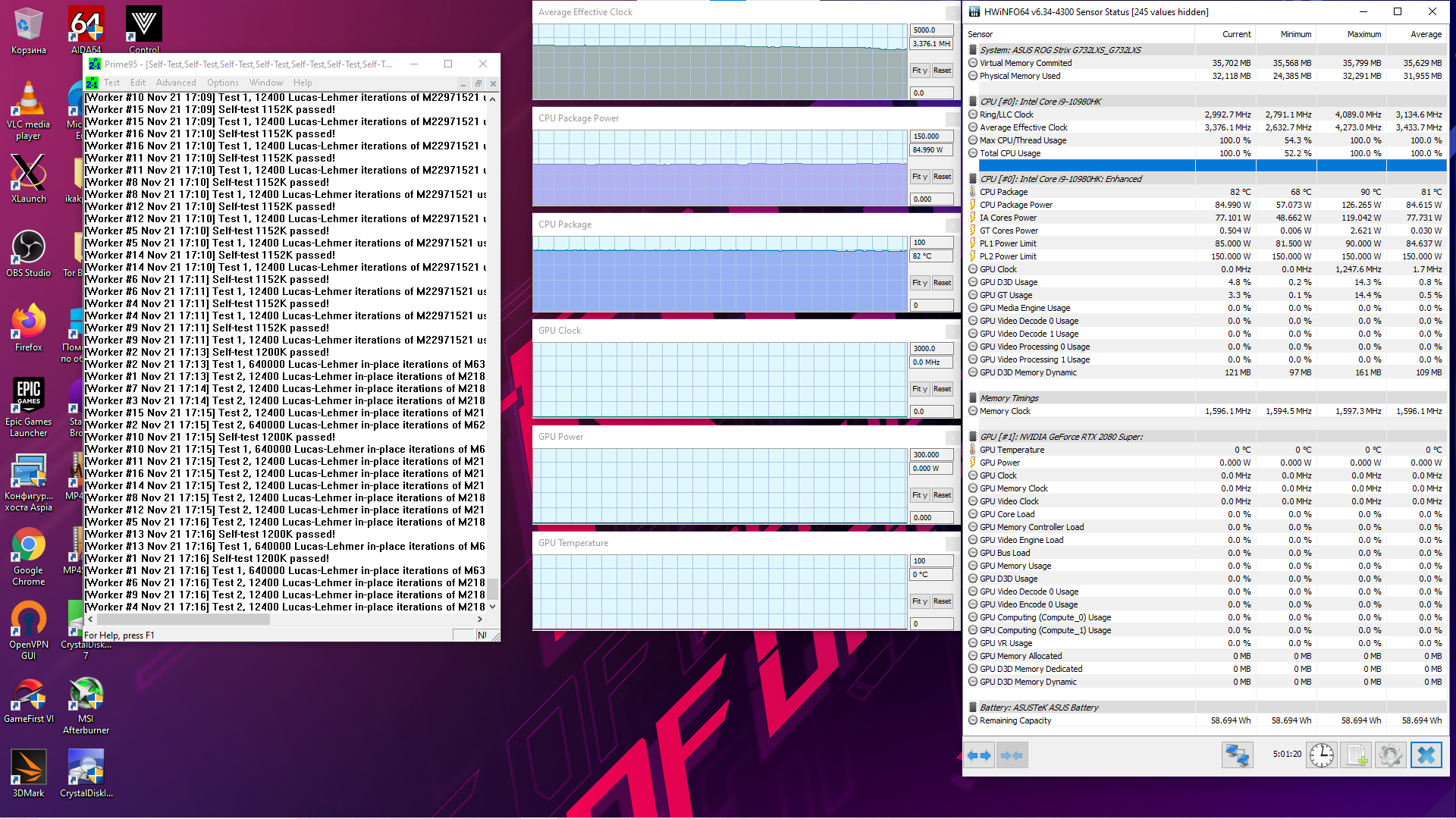Click Reset in CPU Package graph

click(x=943, y=282)
